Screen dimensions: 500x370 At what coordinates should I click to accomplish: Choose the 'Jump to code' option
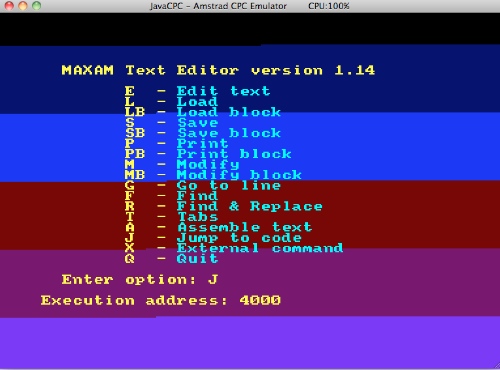coord(239,238)
